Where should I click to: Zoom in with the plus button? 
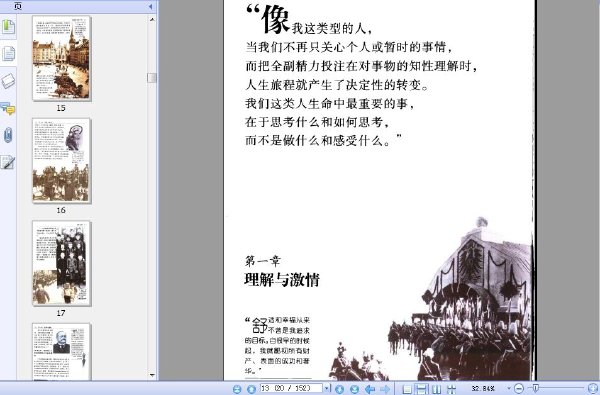pyautogui.click(x=593, y=389)
